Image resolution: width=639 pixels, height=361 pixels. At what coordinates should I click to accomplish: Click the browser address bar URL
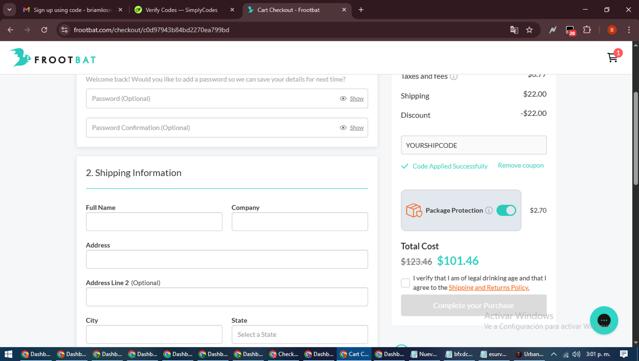point(151,30)
